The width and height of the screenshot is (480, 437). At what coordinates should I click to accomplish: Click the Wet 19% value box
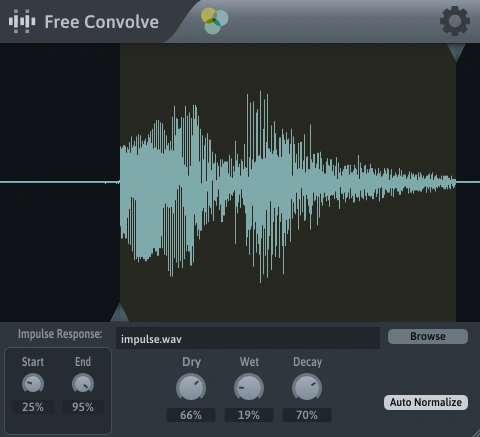click(249, 415)
